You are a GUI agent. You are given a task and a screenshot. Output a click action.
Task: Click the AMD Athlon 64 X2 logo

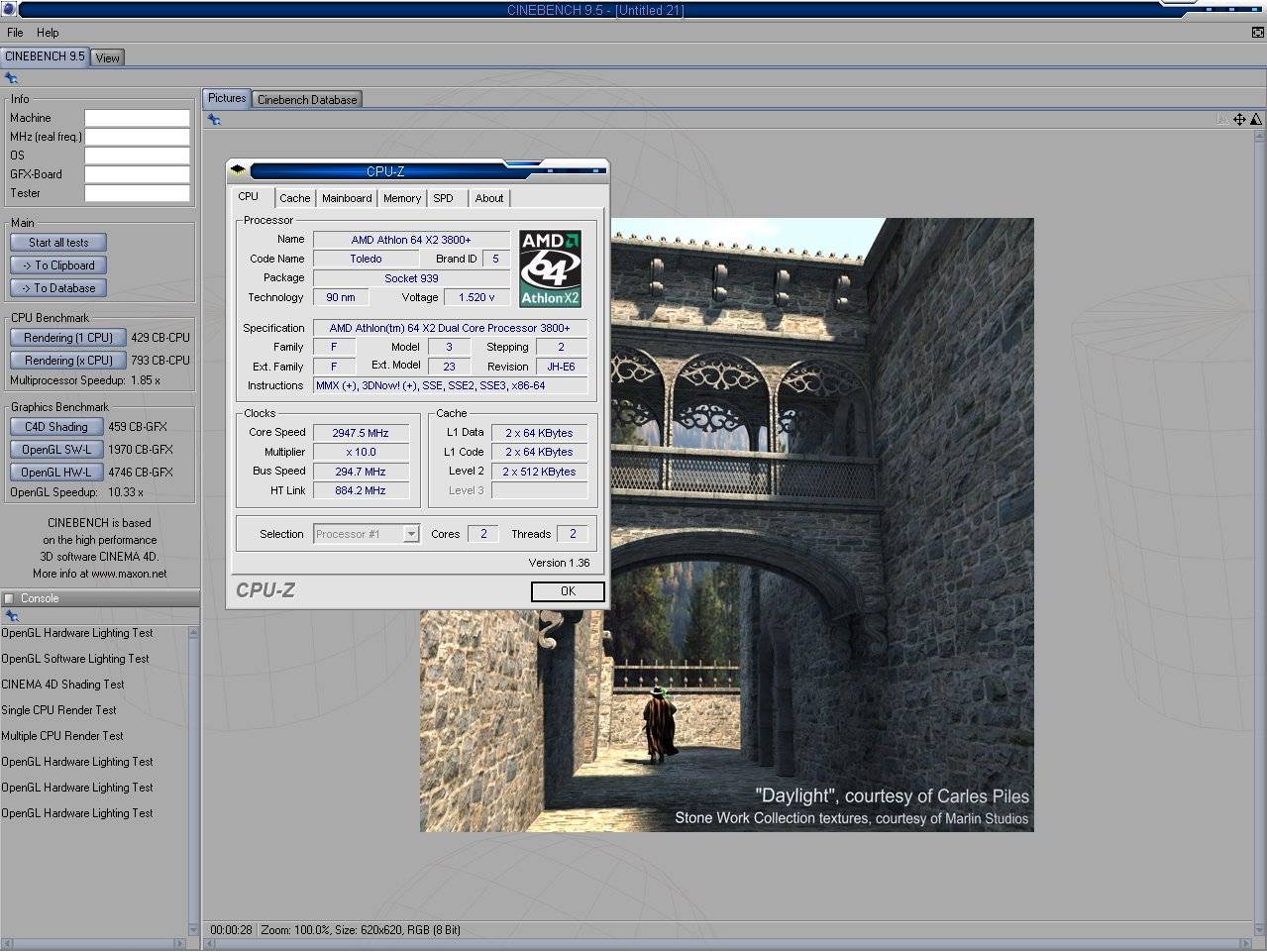[x=550, y=268]
